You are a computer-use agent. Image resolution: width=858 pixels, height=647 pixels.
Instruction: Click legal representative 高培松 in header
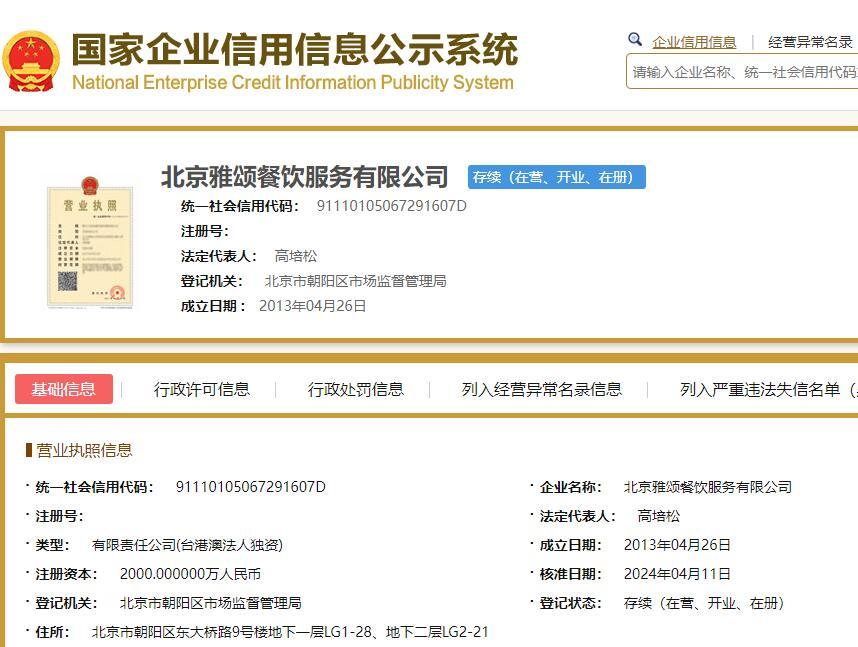coord(295,256)
